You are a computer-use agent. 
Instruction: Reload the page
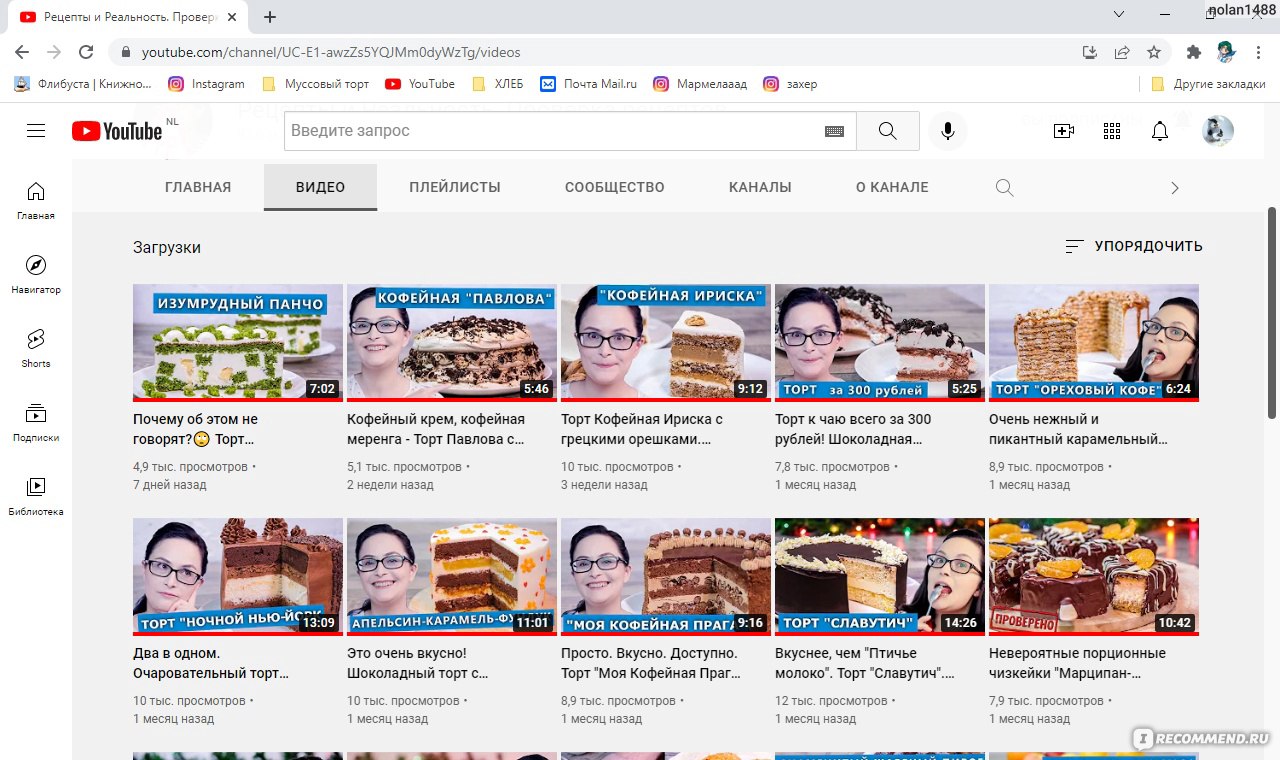(x=86, y=52)
